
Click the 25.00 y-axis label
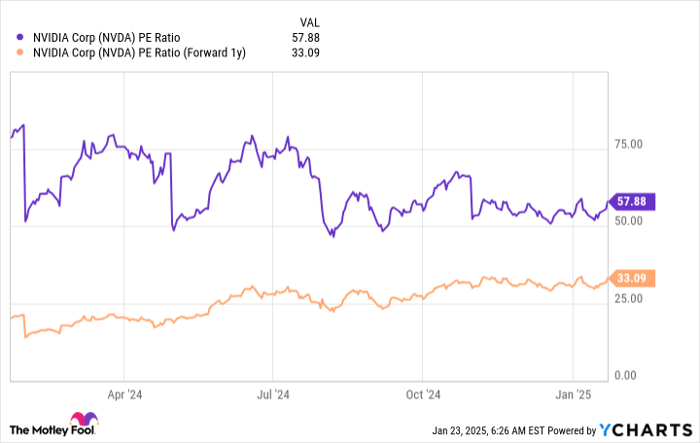click(x=629, y=299)
